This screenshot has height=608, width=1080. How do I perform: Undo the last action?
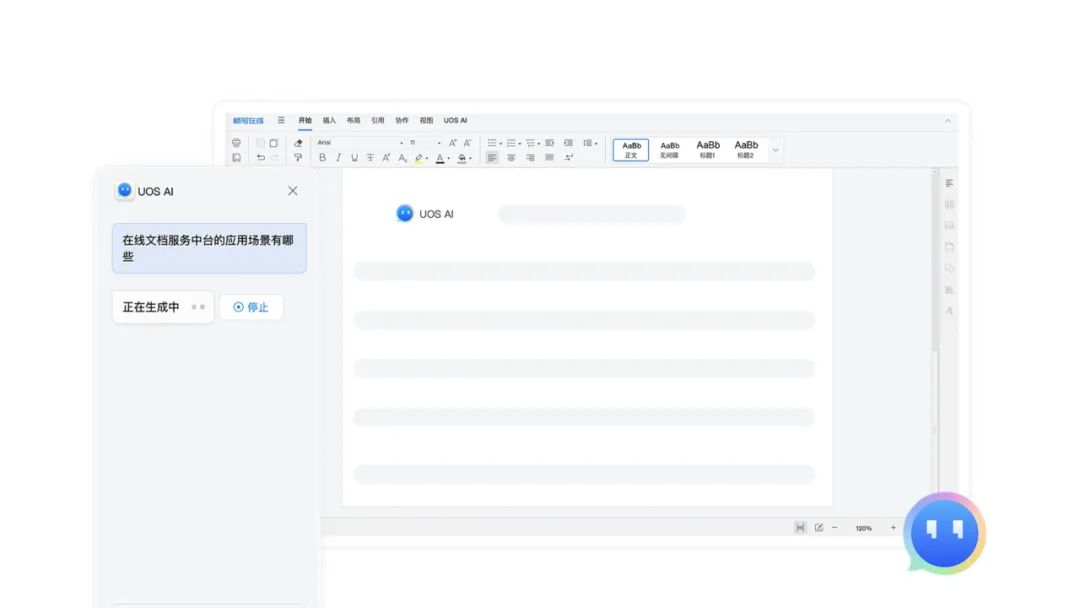click(260, 158)
